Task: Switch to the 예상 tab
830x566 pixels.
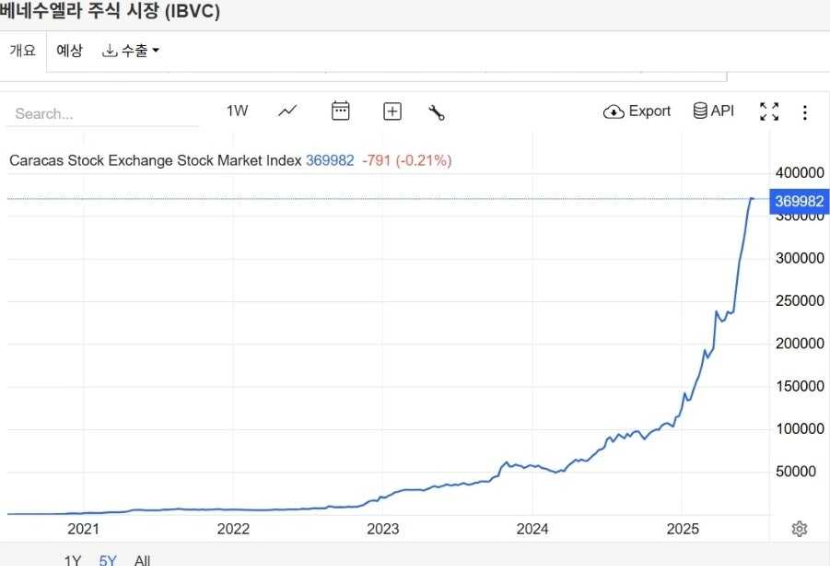Action: coord(70,51)
